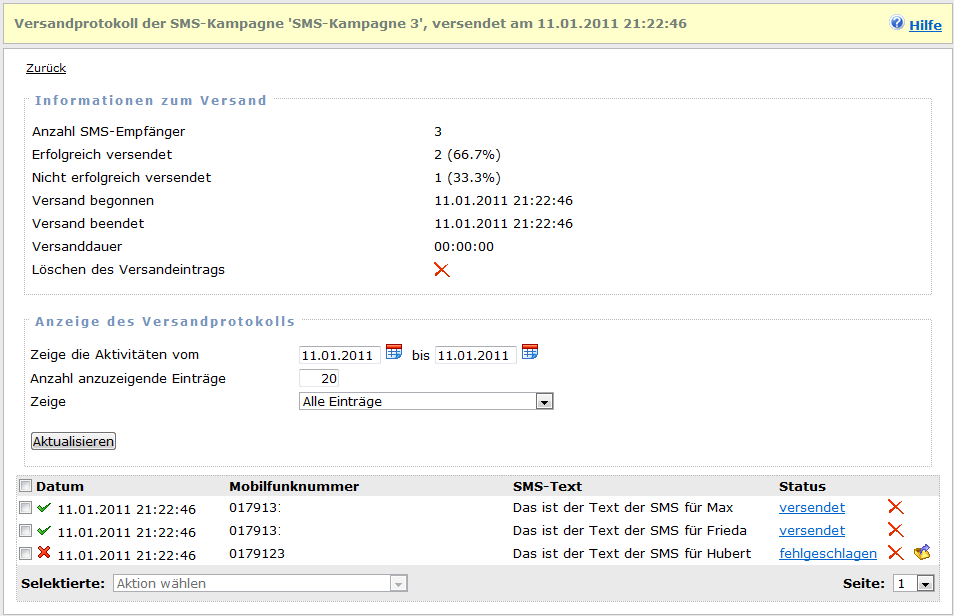Open calendar picker for the end date
Image resolution: width=954 pixels, height=616 pixels.
(x=530, y=352)
